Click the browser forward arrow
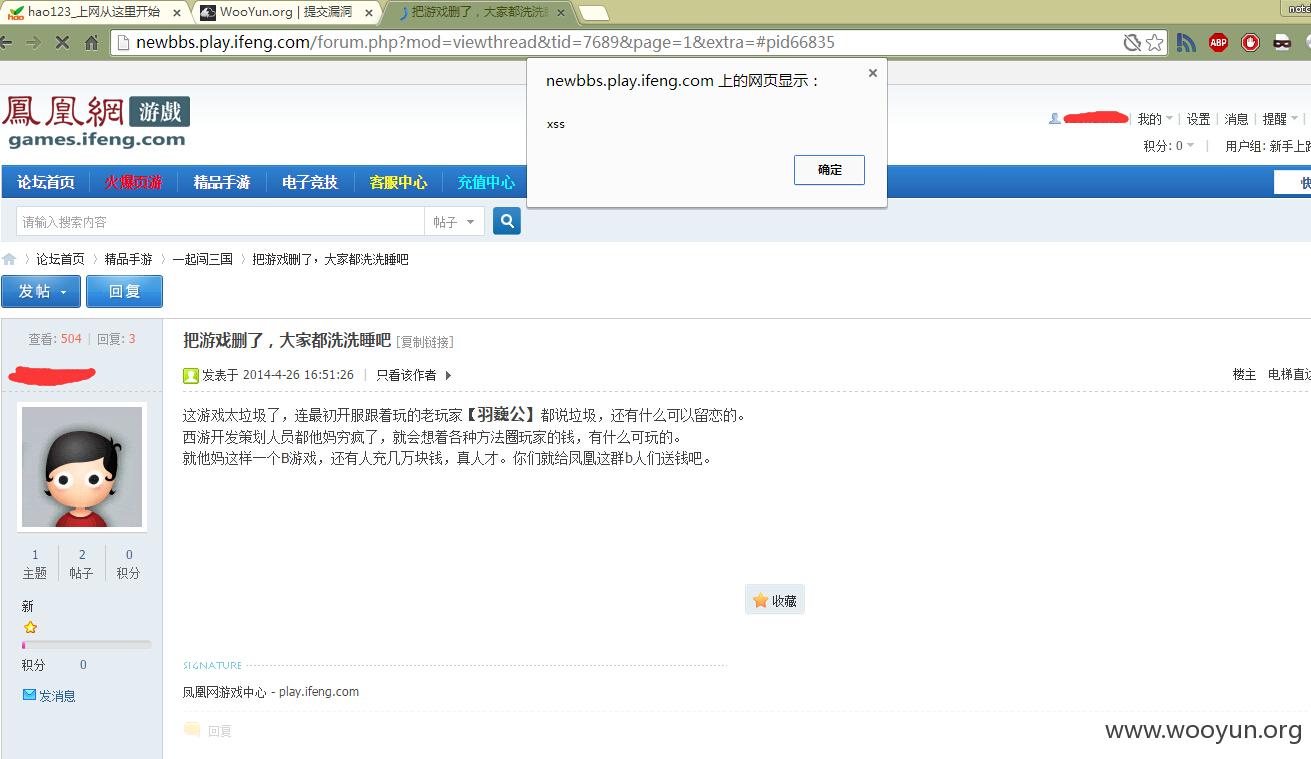 tap(34, 42)
